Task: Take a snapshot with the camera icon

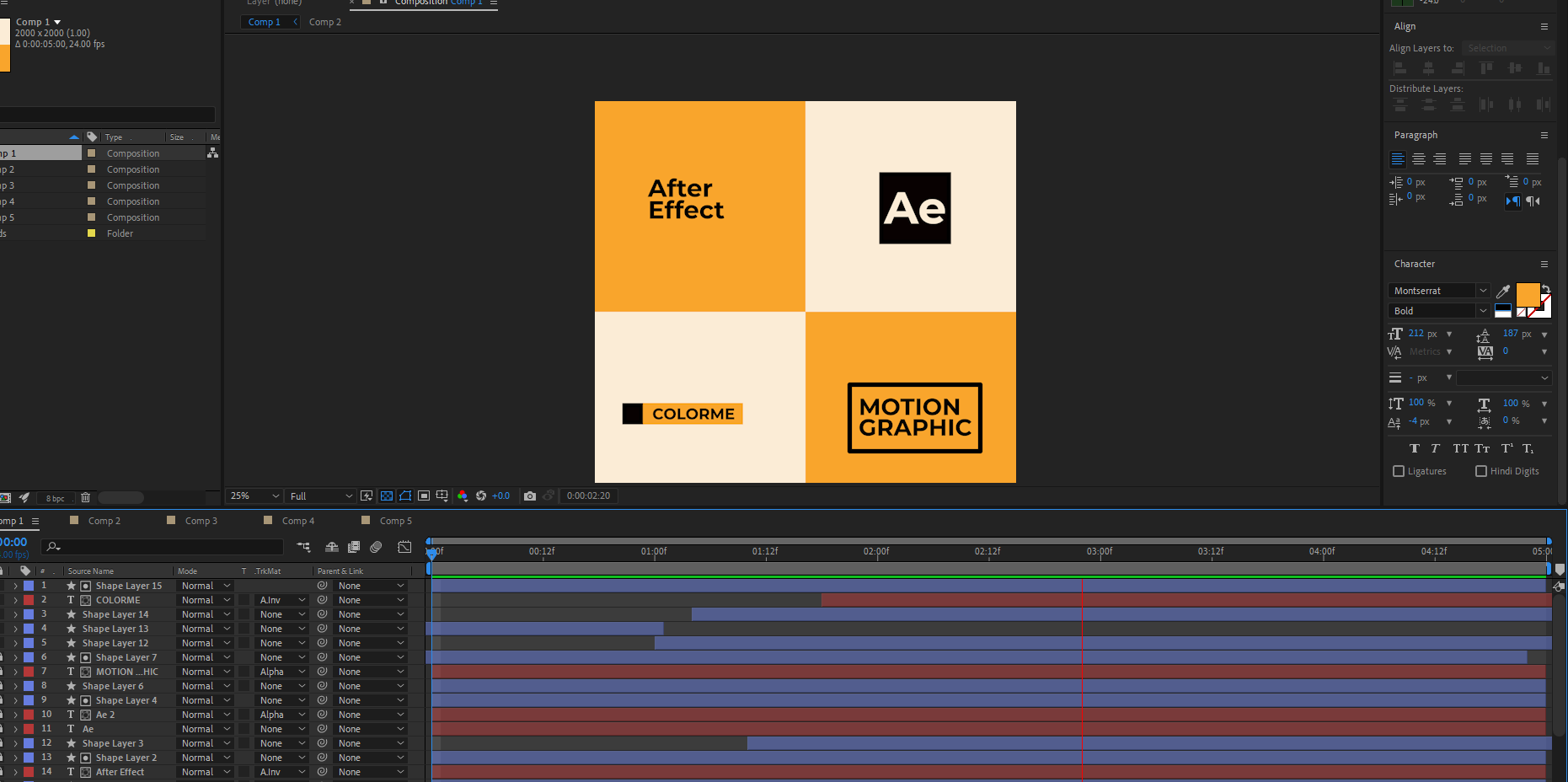Action: 530,496
